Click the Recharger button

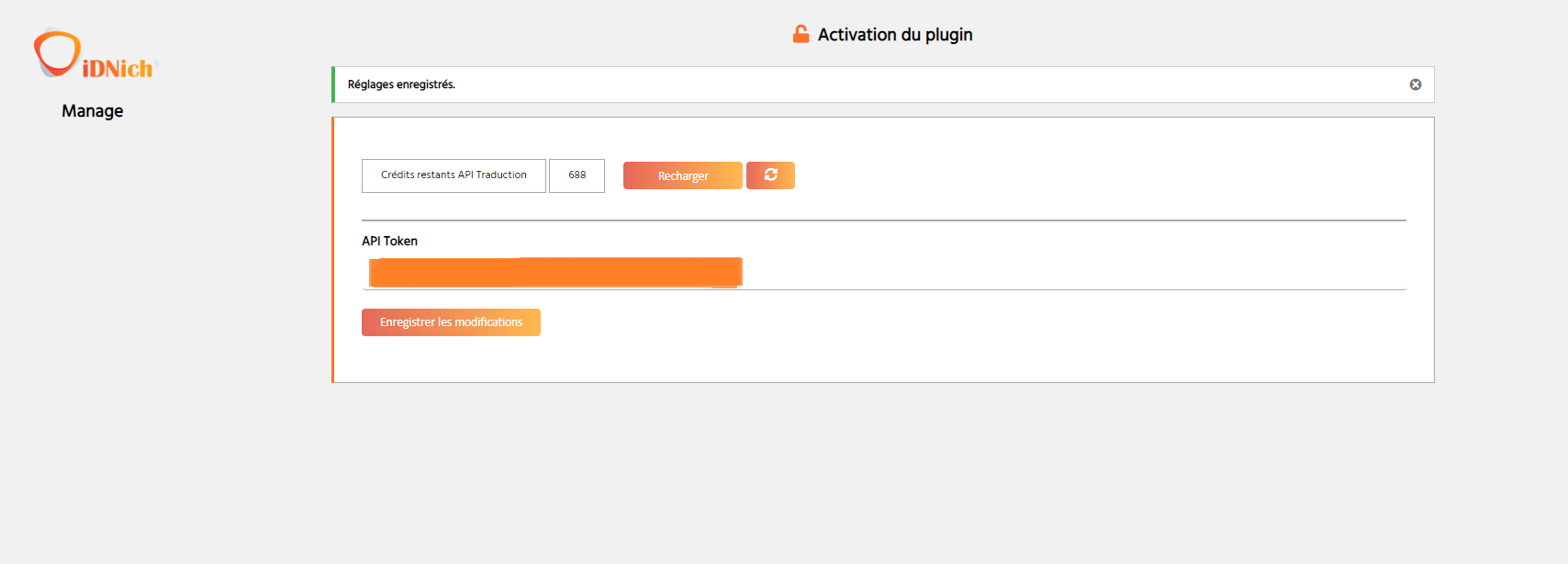[683, 175]
